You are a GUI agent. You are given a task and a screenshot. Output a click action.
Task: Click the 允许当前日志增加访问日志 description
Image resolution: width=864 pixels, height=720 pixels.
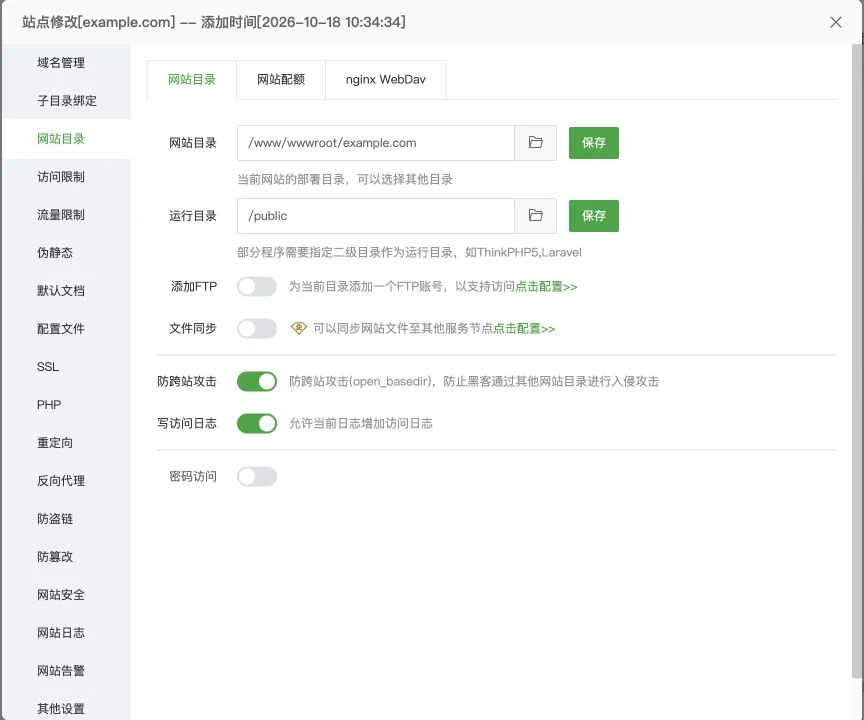point(361,423)
